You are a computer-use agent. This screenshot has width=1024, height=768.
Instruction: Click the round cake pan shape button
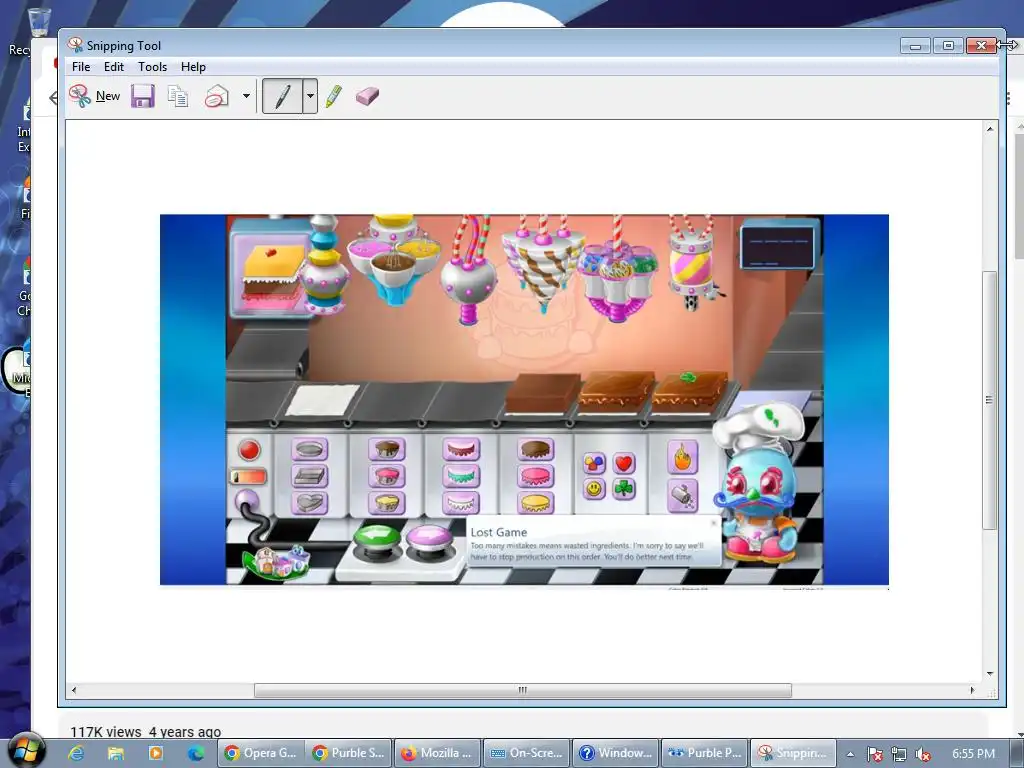310,449
